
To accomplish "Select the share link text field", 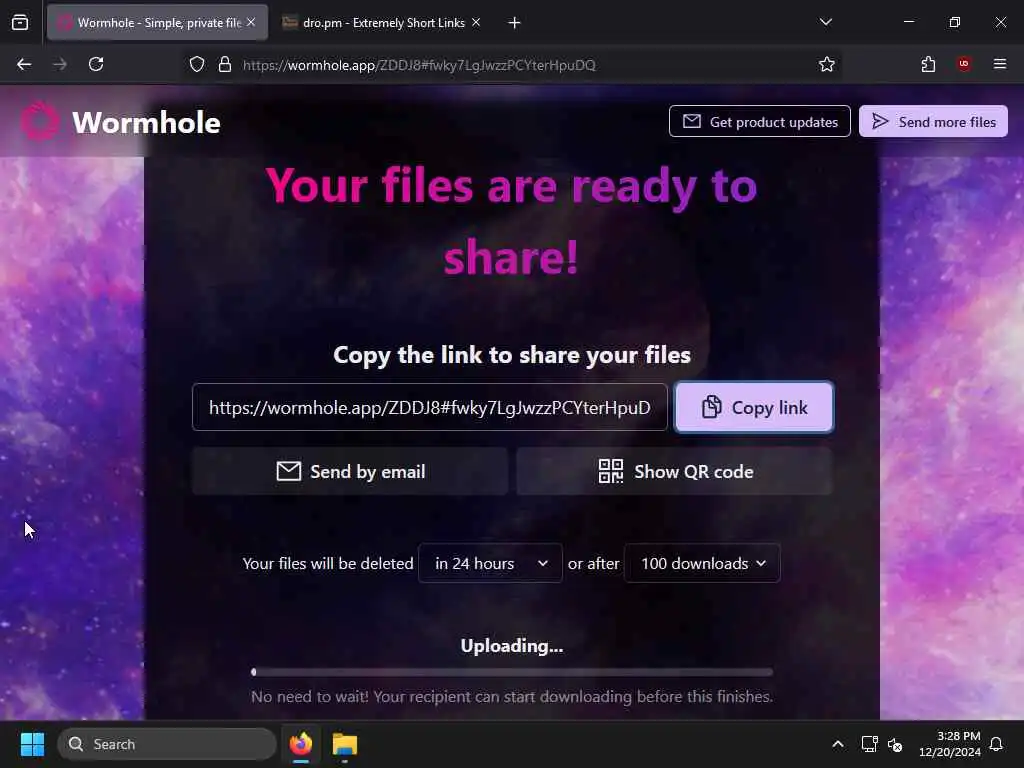I will coord(430,408).
